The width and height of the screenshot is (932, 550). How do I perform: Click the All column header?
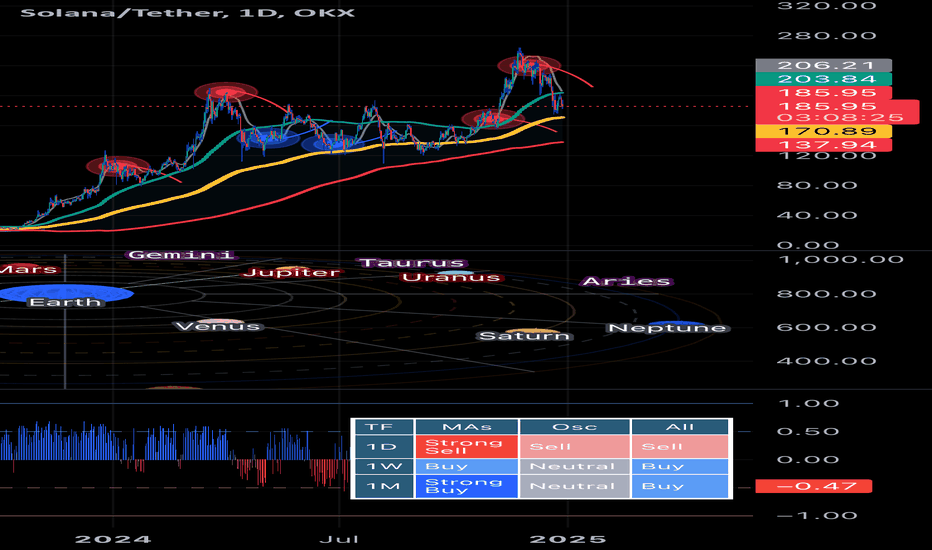click(680, 427)
